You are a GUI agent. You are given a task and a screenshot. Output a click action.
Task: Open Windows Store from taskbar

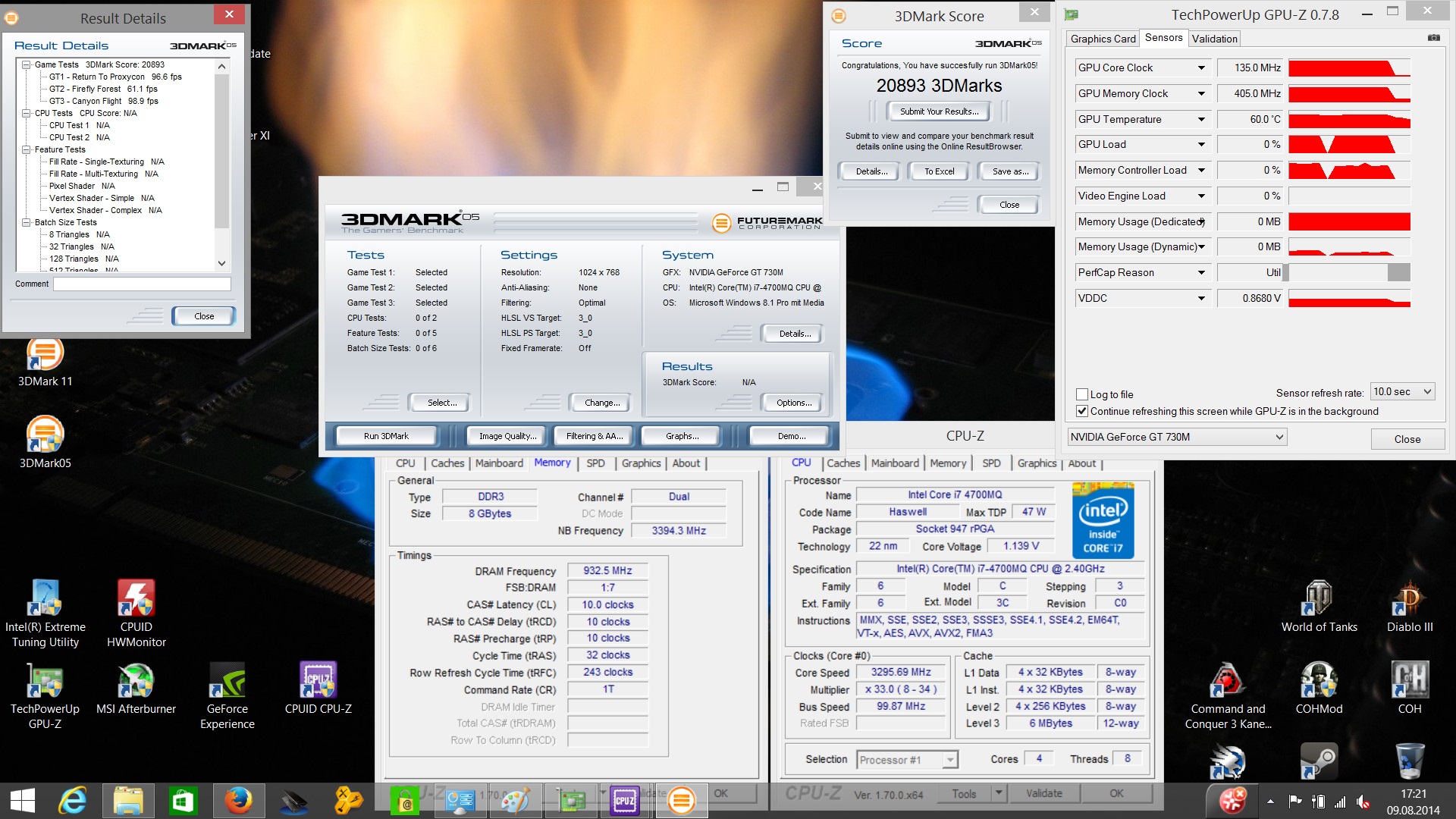183,801
